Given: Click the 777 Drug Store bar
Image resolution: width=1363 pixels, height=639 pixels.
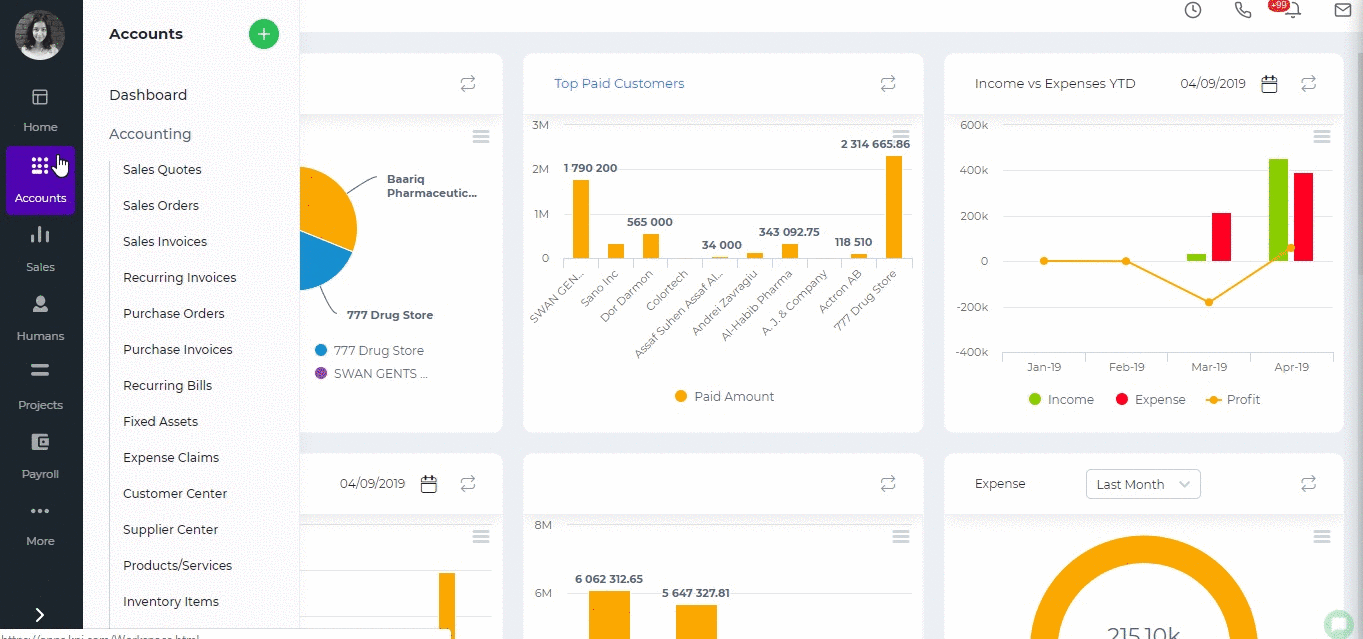Looking at the screenshot, I should click(x=894, y=207).
